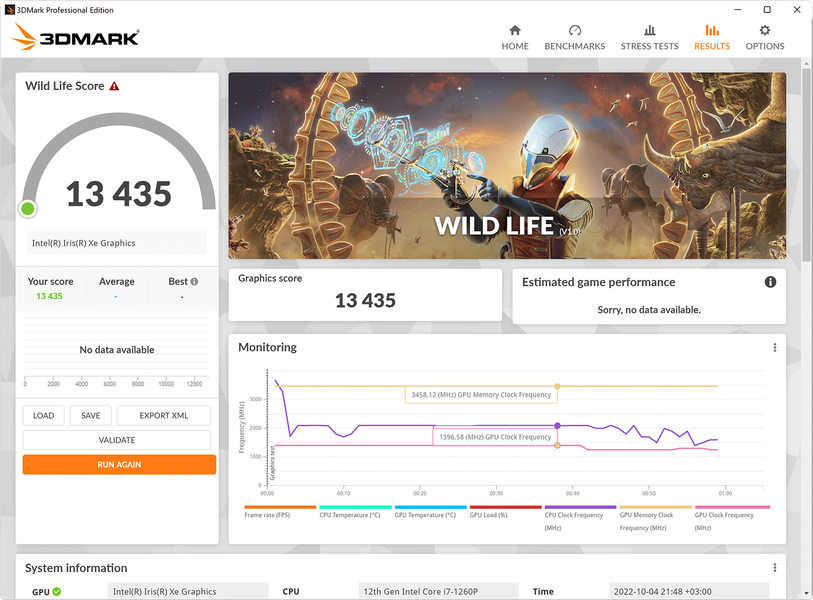Click the RUN AGAIN button
Image resolution: width=813 pixels, height=600 pixels.
click(119, 465)
